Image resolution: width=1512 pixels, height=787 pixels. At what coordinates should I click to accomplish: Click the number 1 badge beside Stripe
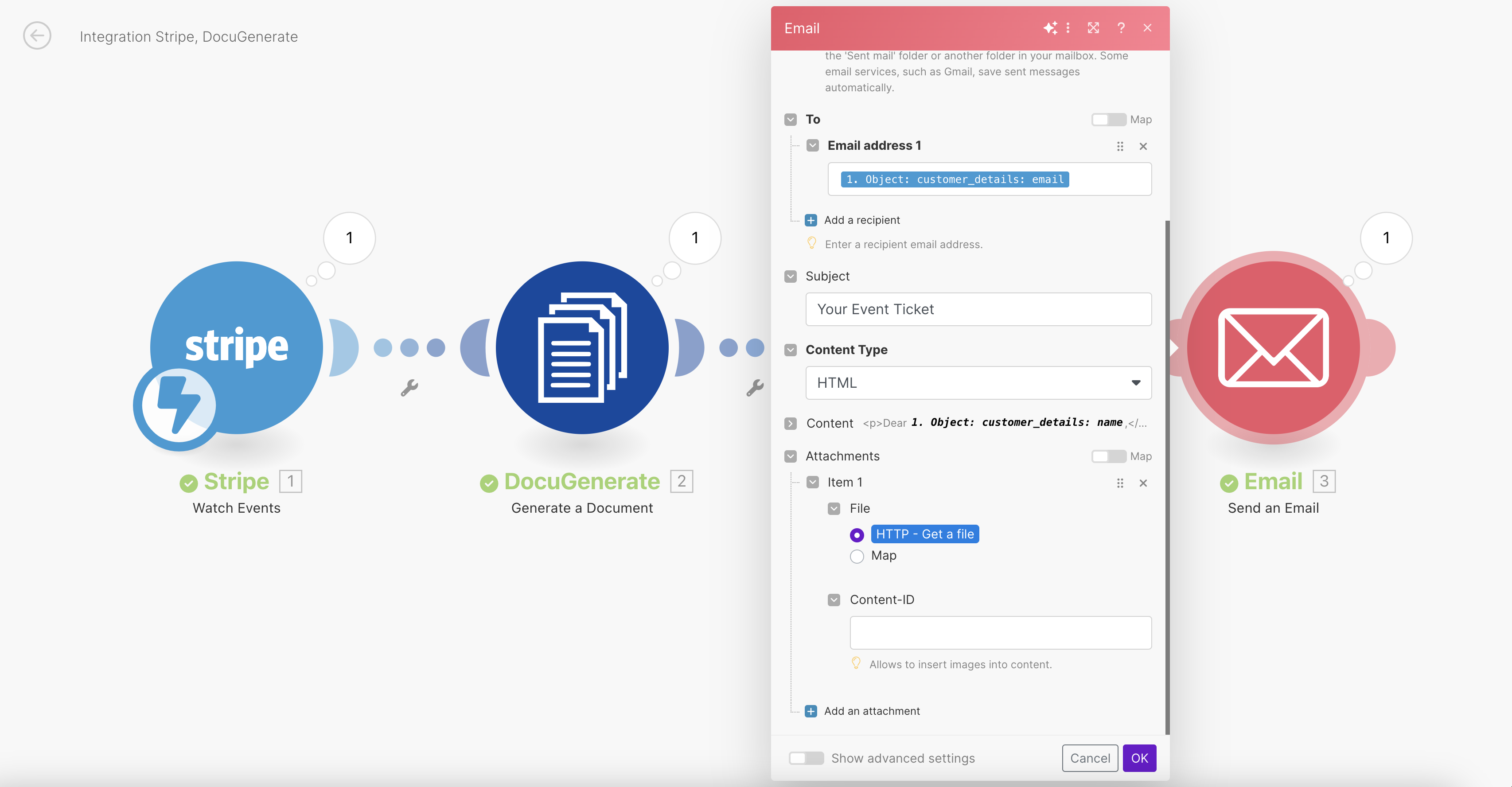(291, 481)
